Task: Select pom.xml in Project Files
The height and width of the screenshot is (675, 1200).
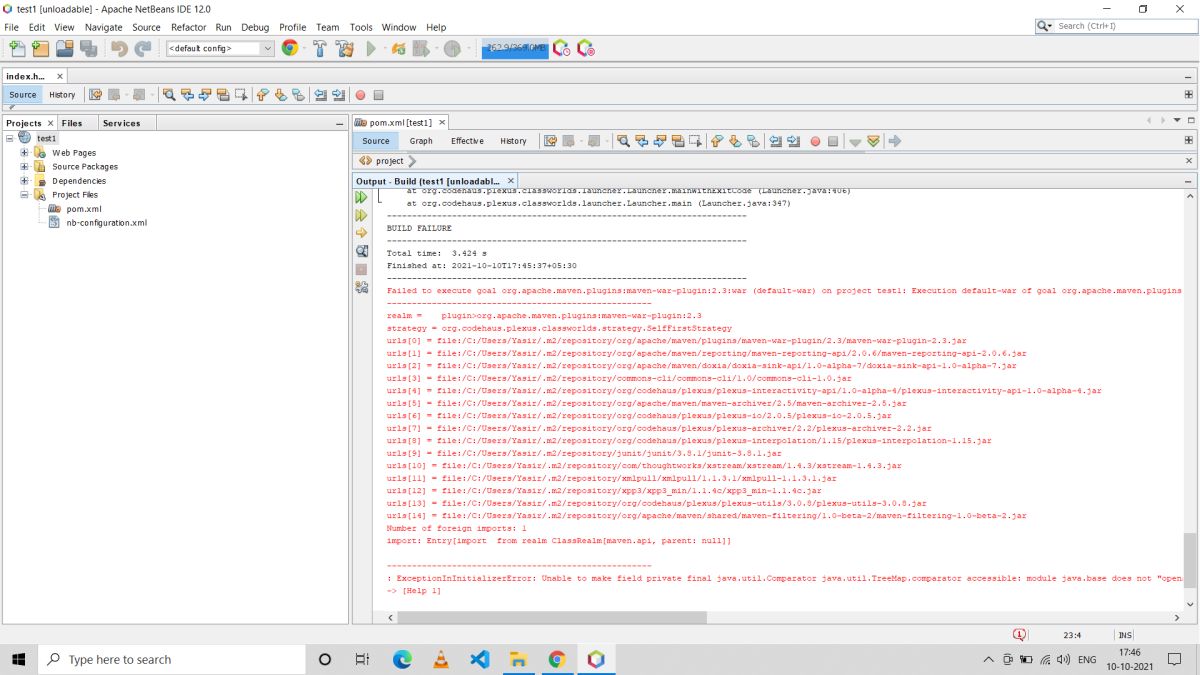Action: [84, 209]
